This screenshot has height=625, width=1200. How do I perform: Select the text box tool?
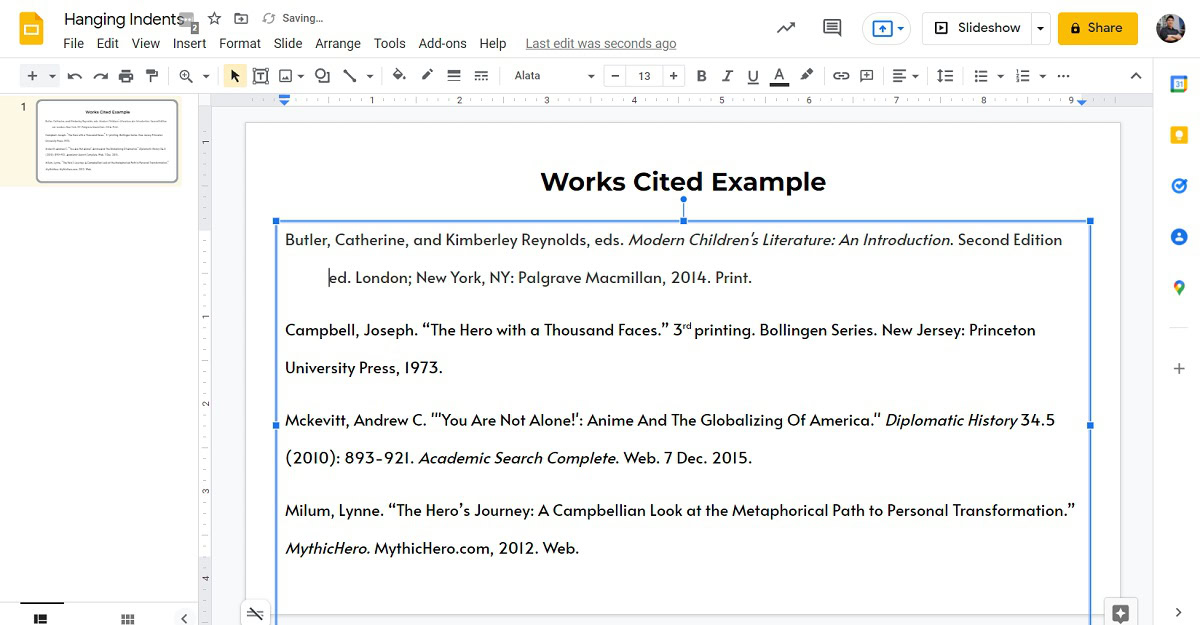260,76
